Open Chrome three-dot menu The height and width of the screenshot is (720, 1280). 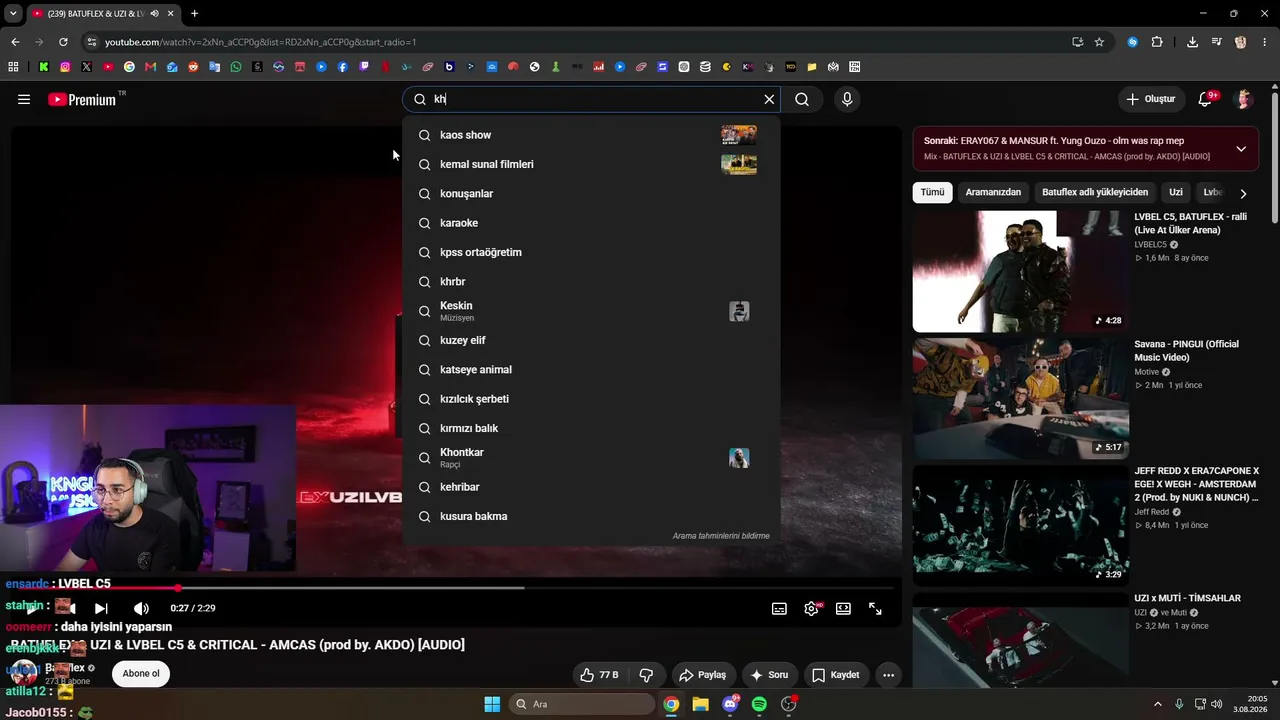coord(1265,42)
